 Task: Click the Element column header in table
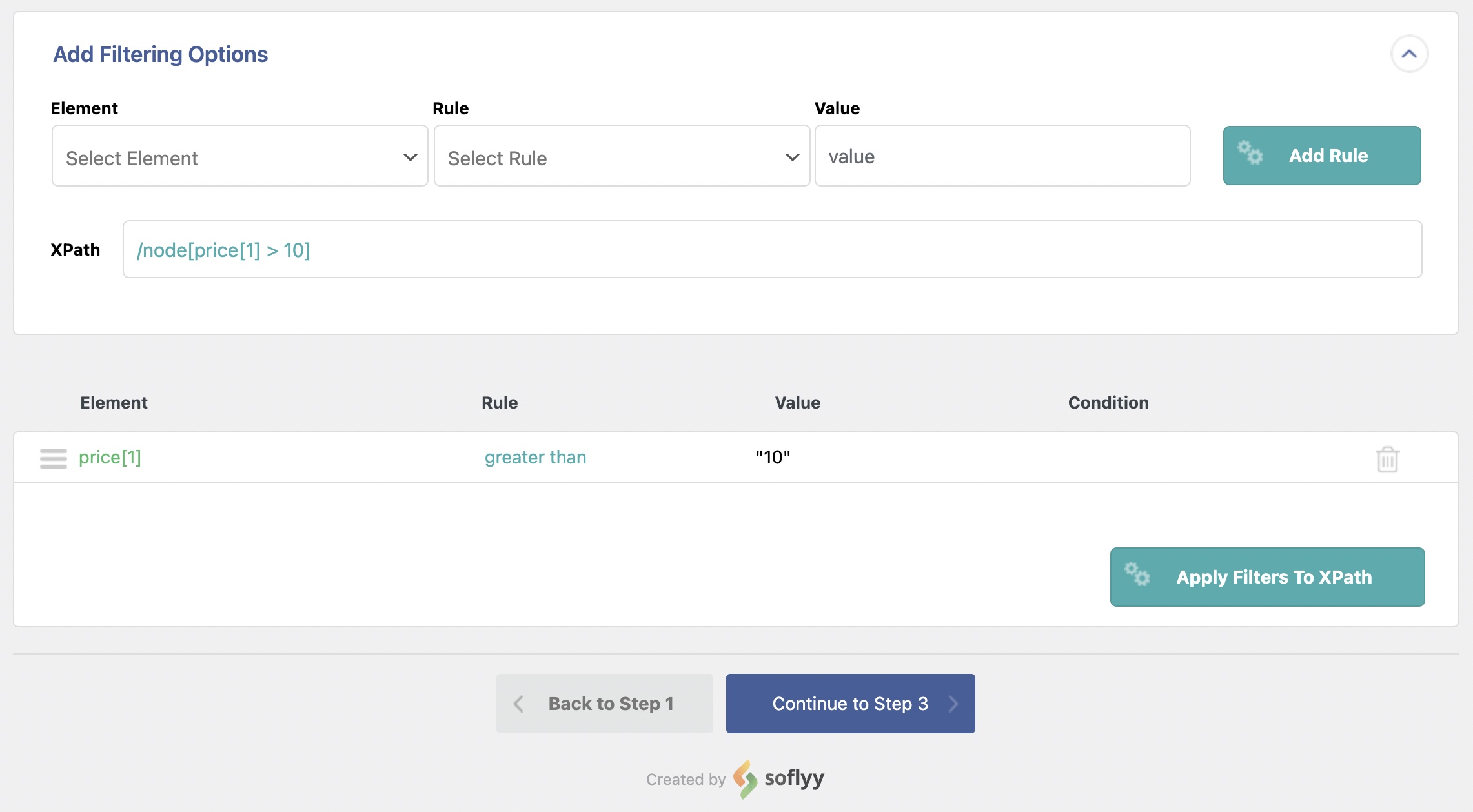(x=114, y=403)
